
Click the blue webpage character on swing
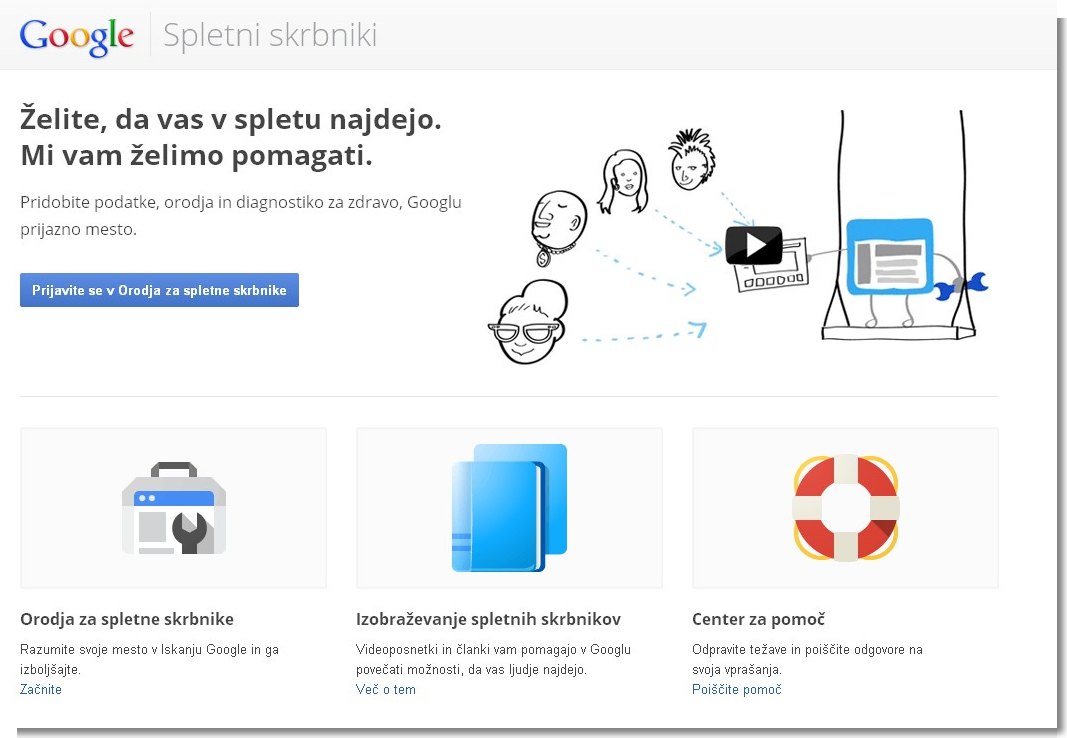coord(889,256)
